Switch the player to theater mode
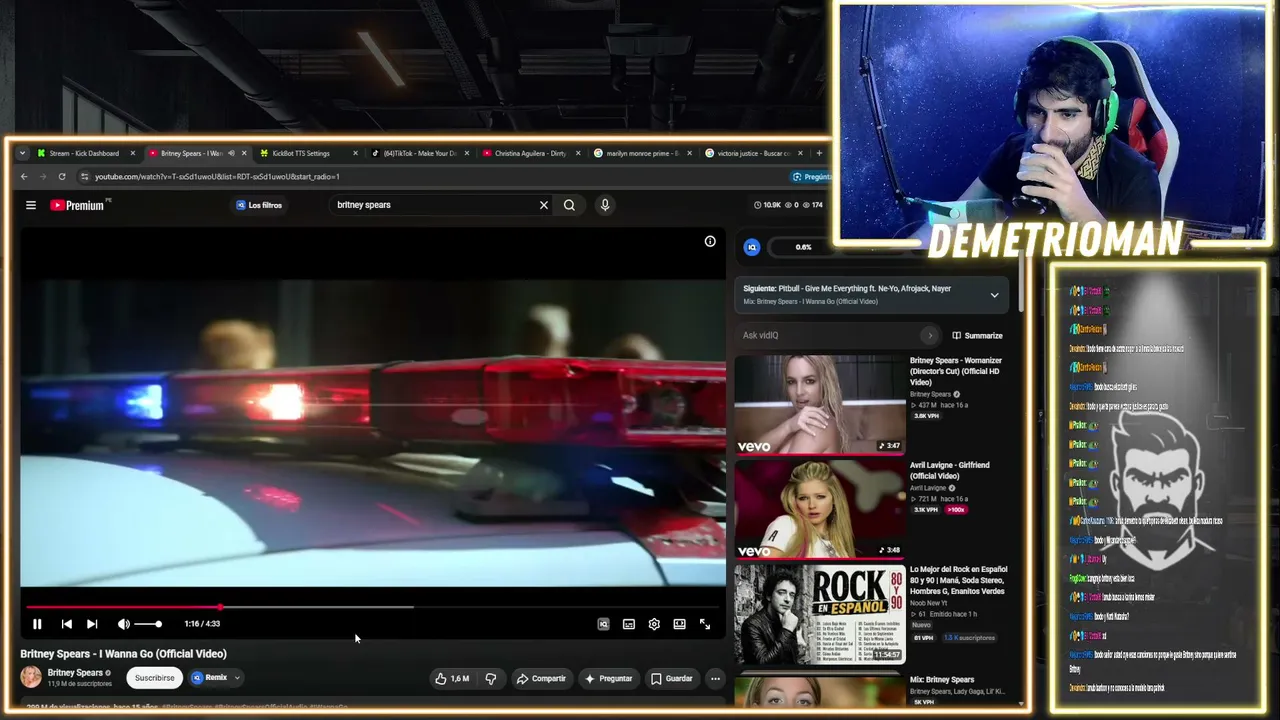The height and width of the screenshot is (720, 1280). [679, 624]
